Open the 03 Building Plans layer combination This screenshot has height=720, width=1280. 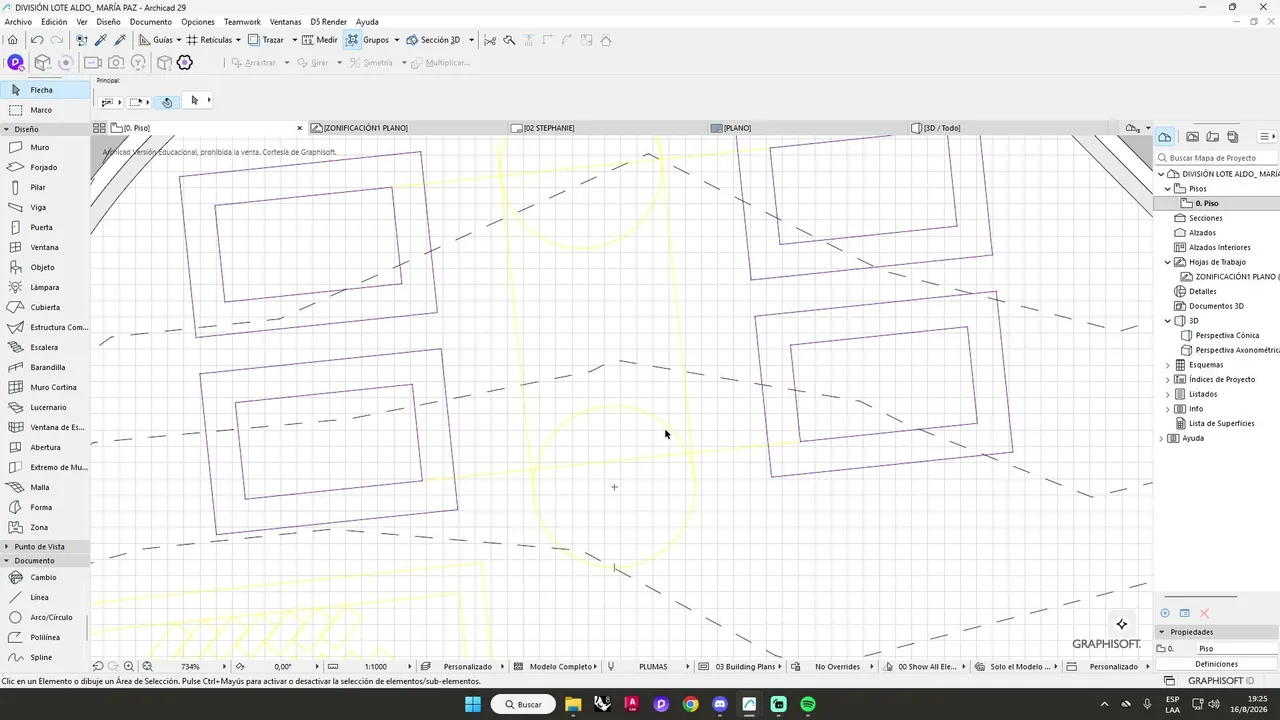[745, 667]
